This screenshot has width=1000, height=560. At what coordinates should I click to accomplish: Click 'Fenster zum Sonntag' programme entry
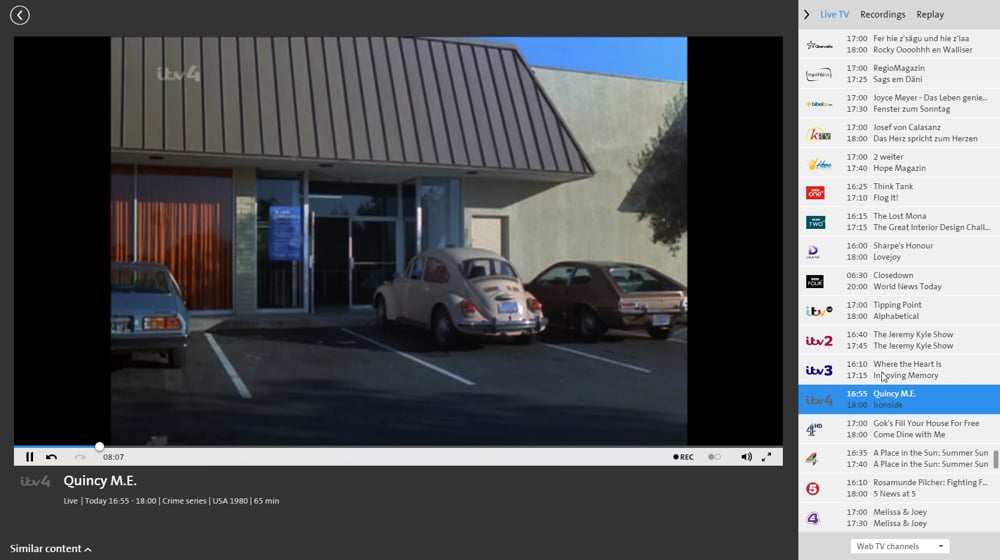coord(911,109)
